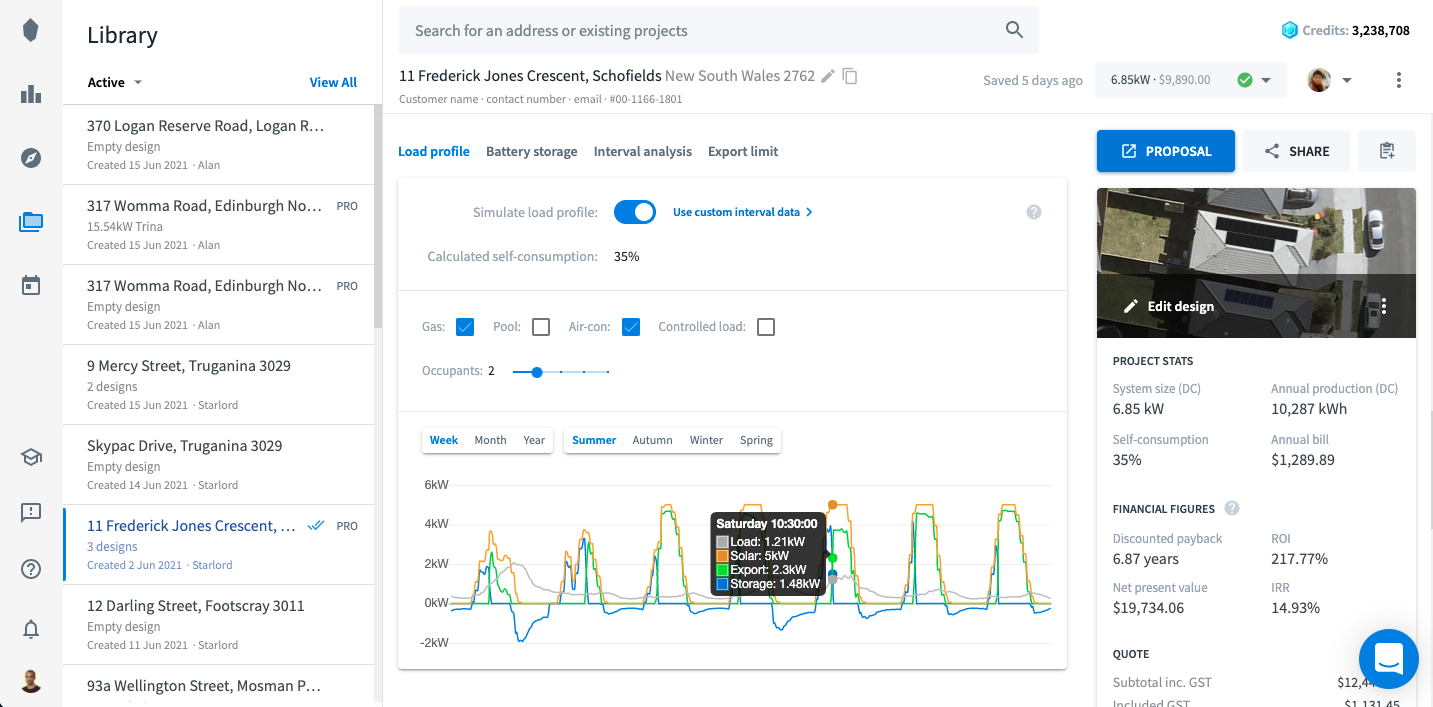Expand the 6.85kW price status dropdown
This screenshot has width=1433, height=707.
(x=1268, y=79)
